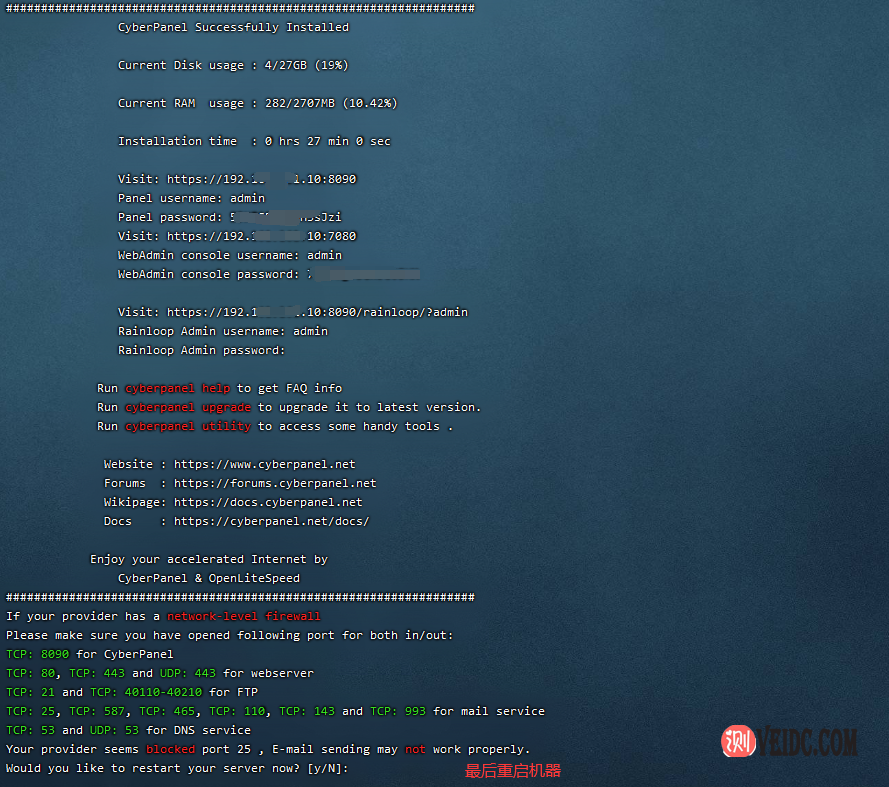This screenshot has width=889, height=787.
Task: Click the red 'blocked' word
Action: [170, 749]
